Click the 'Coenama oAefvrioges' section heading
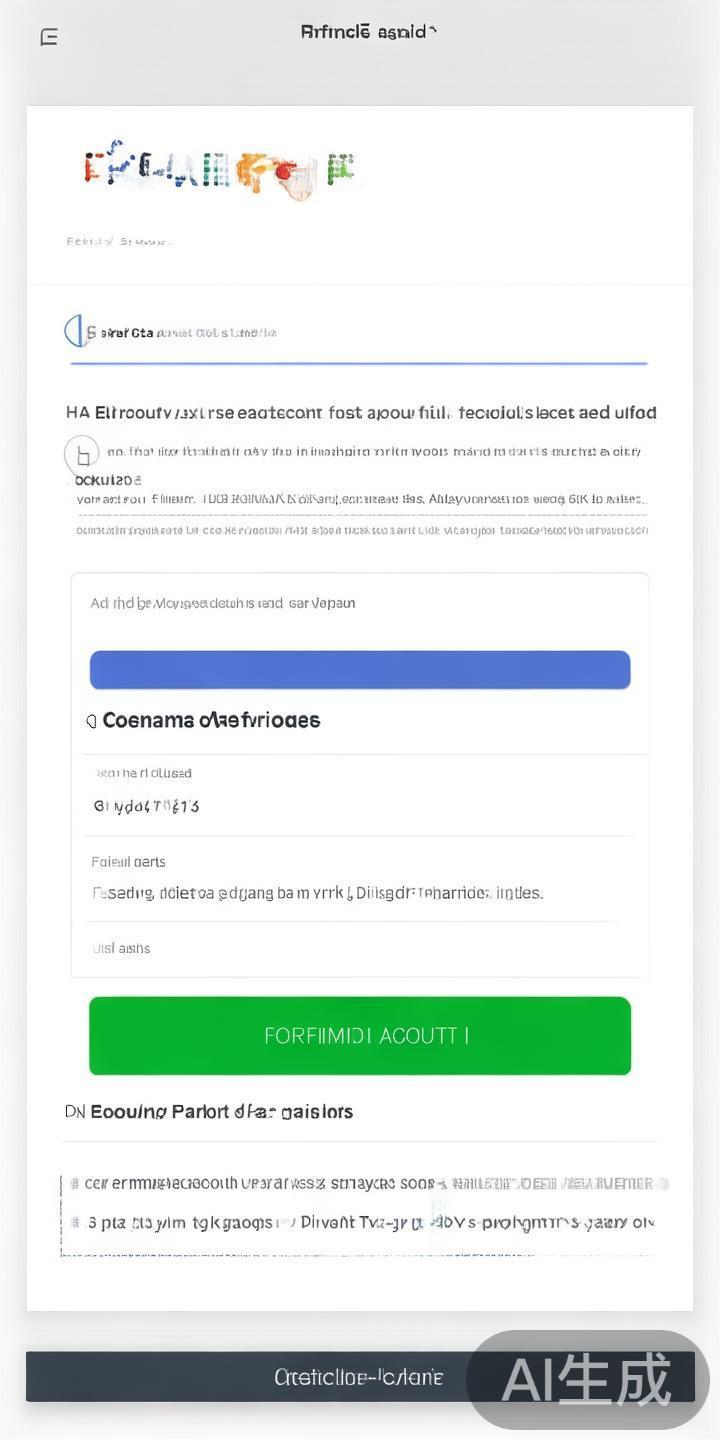The height and width of the screenshot is (1440, 720). pyautogui.click(x=211, y=720)
